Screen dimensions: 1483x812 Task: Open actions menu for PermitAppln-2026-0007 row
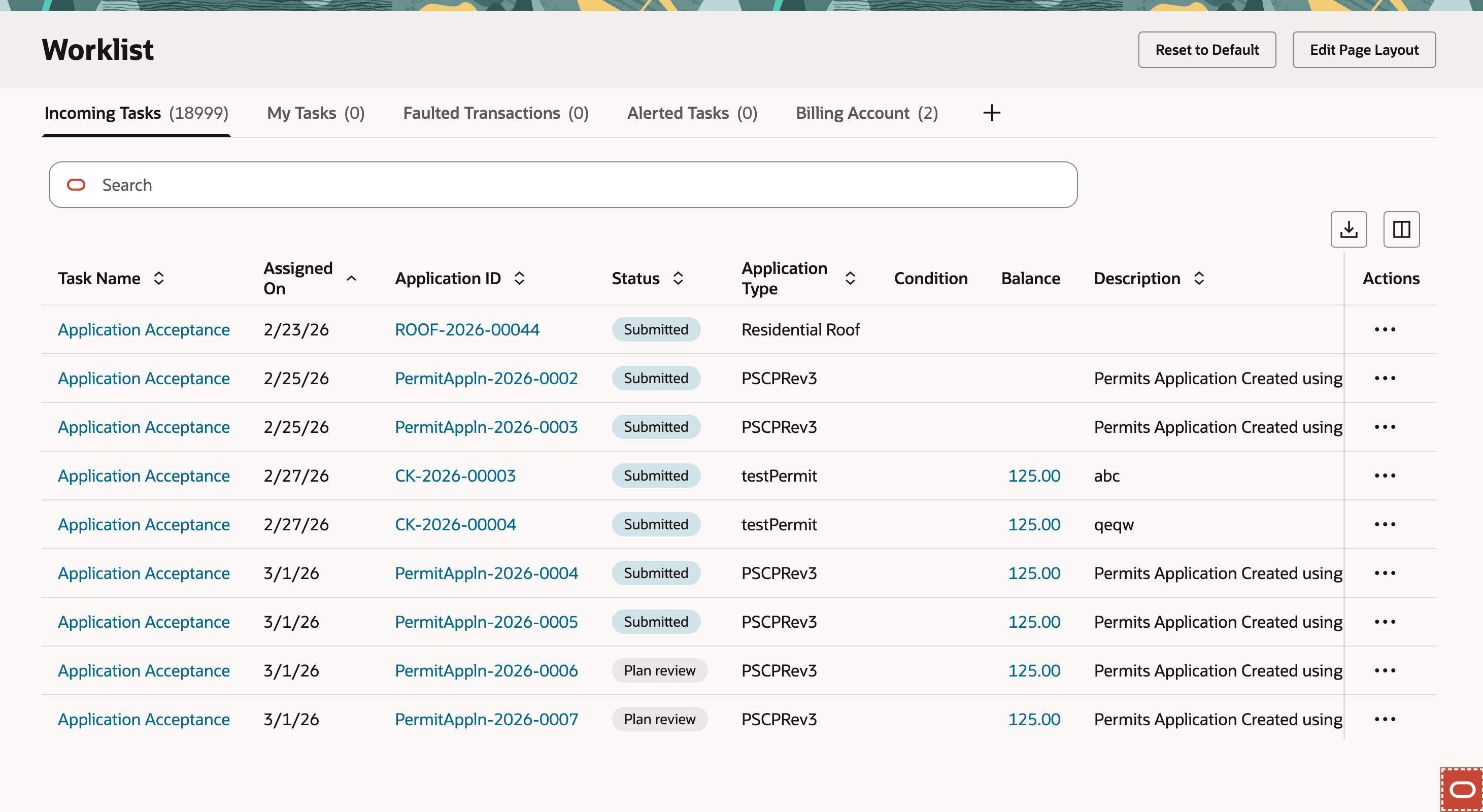[x=1385, y=719]
